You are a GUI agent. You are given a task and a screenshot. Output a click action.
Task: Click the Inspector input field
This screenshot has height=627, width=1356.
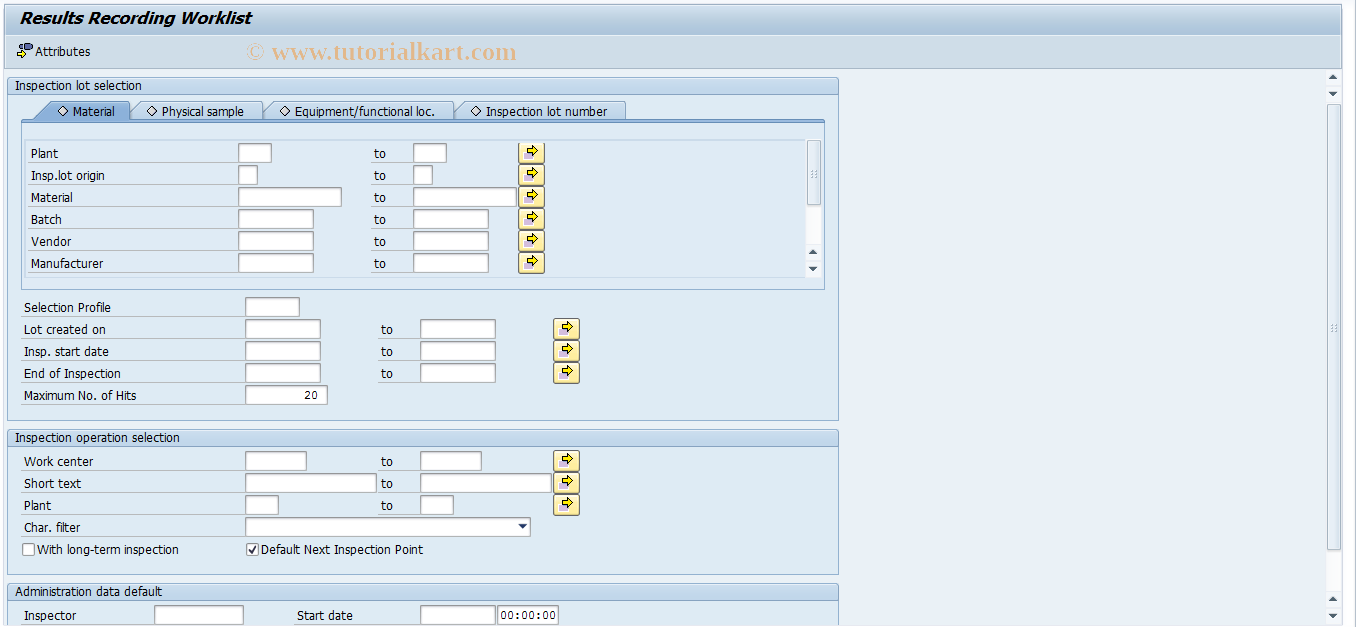click(199, 615)
